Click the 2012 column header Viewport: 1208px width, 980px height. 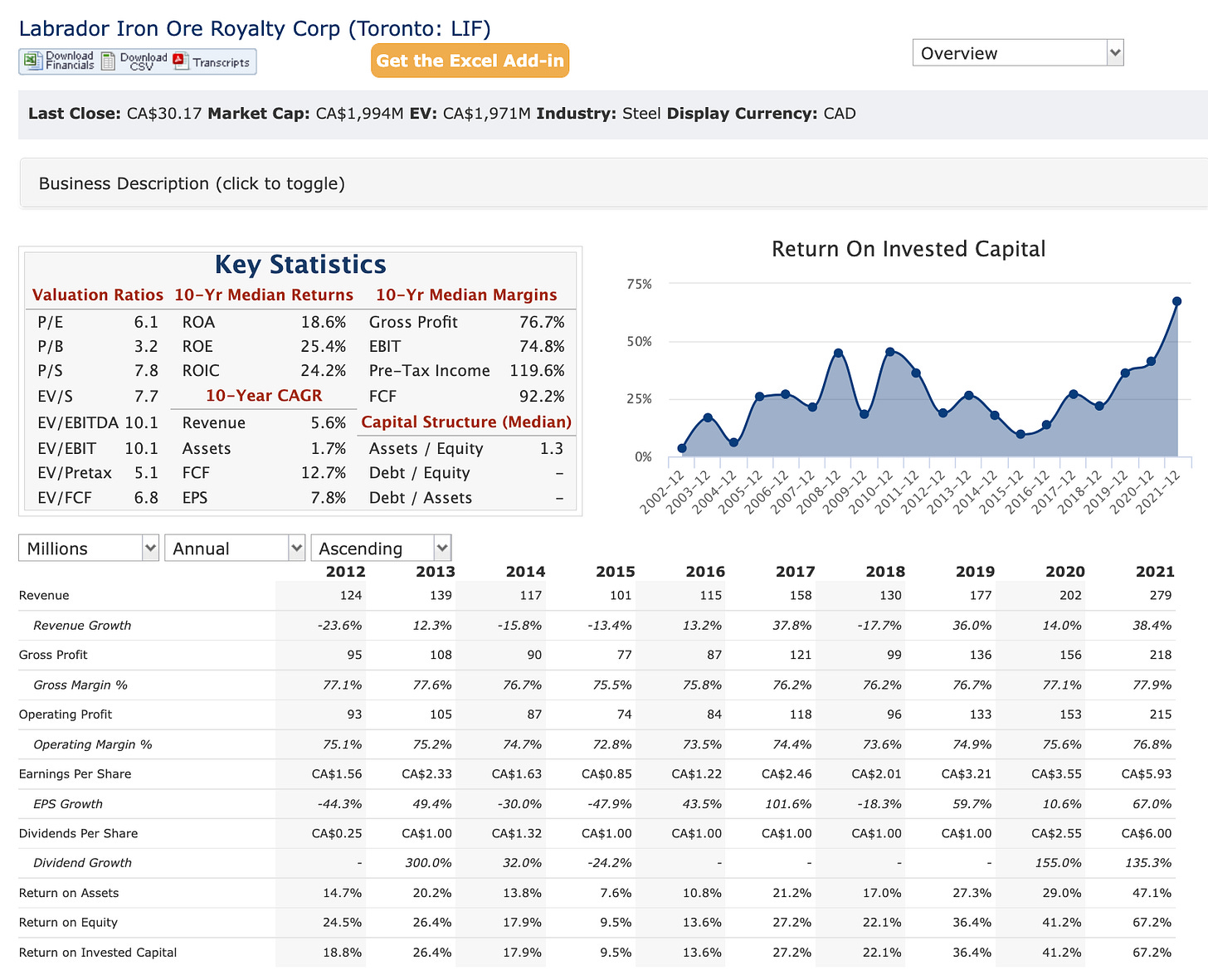click(x=345, y=571)
